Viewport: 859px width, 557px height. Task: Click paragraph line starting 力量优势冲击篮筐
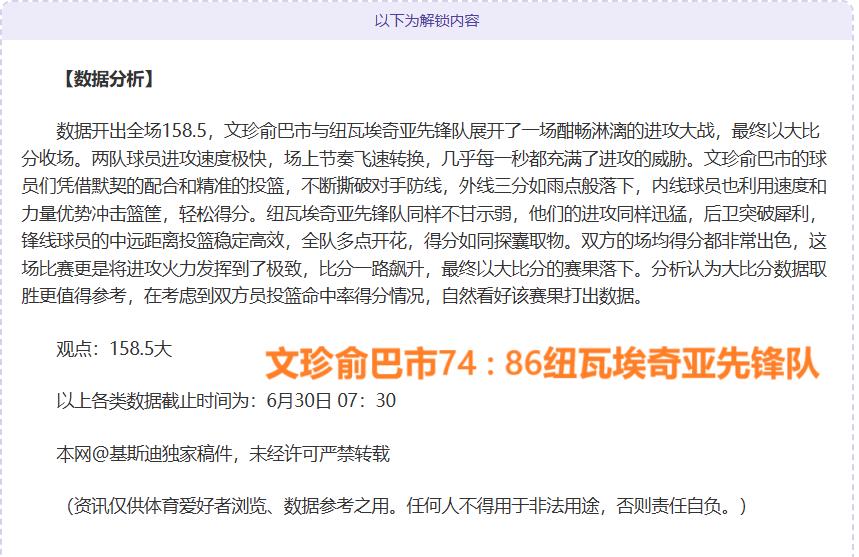[421, 214]
